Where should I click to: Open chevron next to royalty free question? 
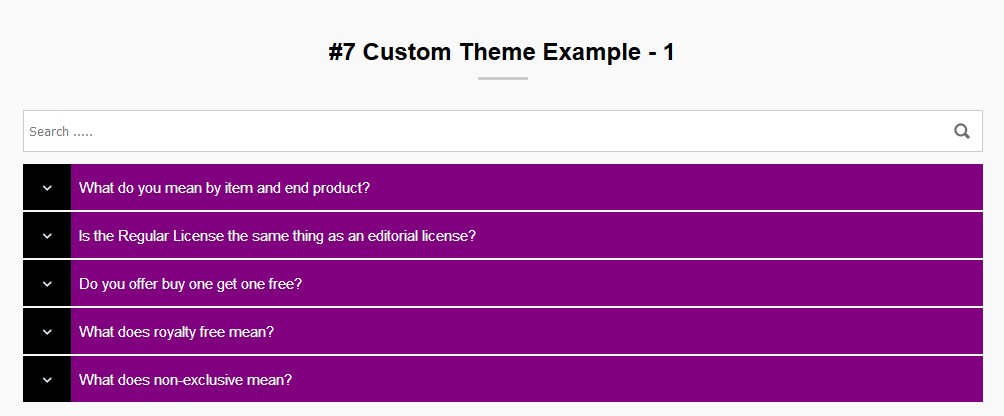(x=47, y=332)
